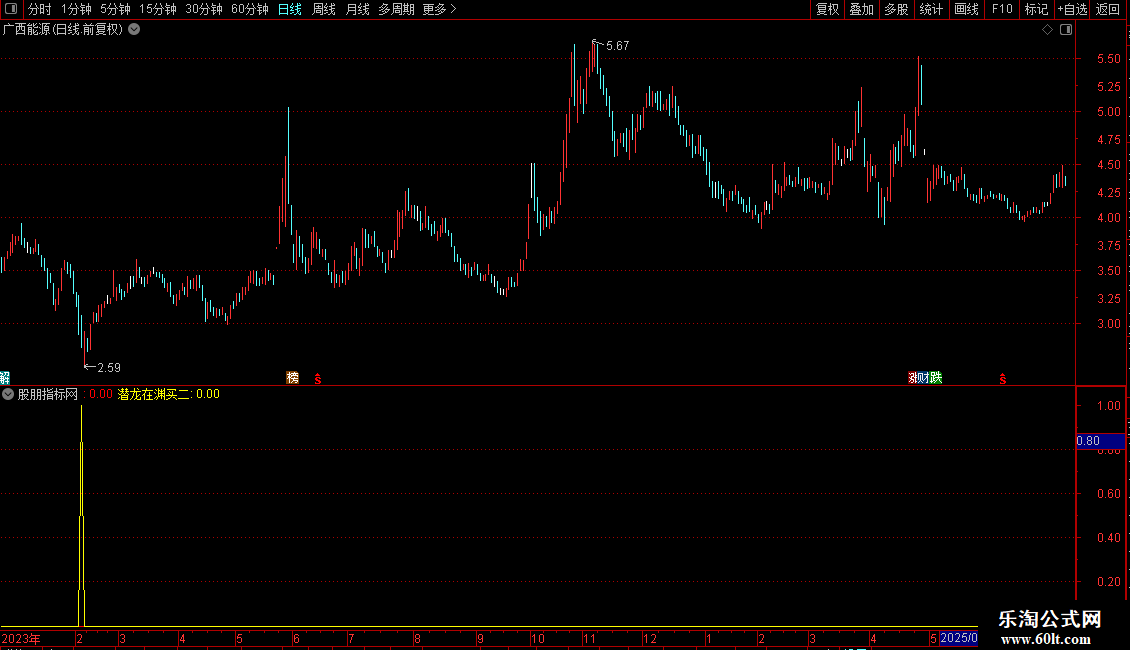This screenshot has width=1130, height=650.
Task: Open the 复权 adjustment menu
Action: pyautogui.click(x=827, y=9)
